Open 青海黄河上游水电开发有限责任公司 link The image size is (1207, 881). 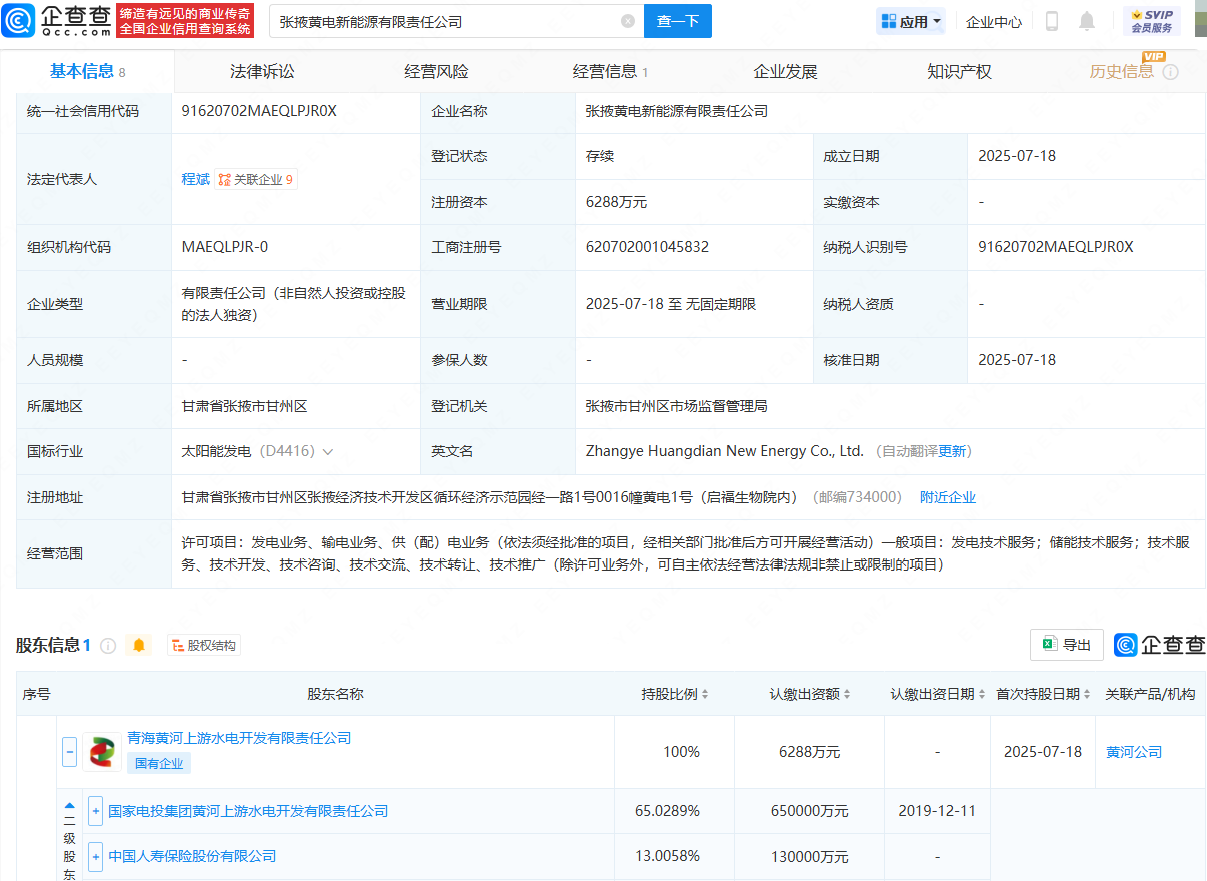[x=239, y=738]
